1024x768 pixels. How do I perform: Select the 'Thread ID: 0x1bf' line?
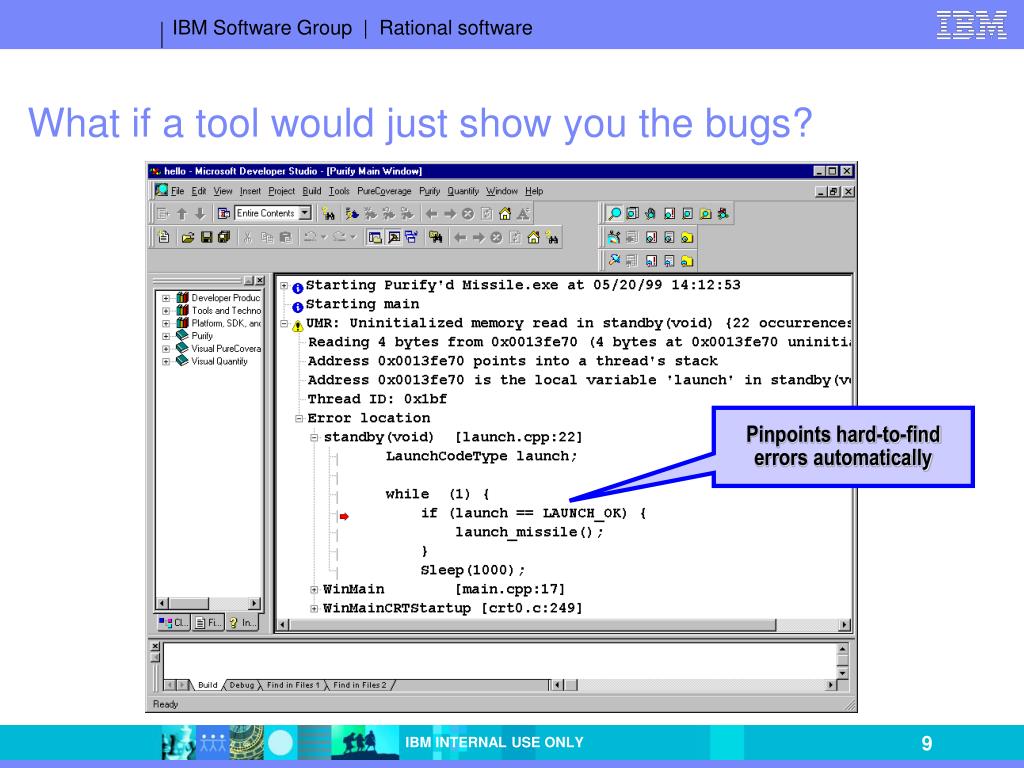coord(377,399)
